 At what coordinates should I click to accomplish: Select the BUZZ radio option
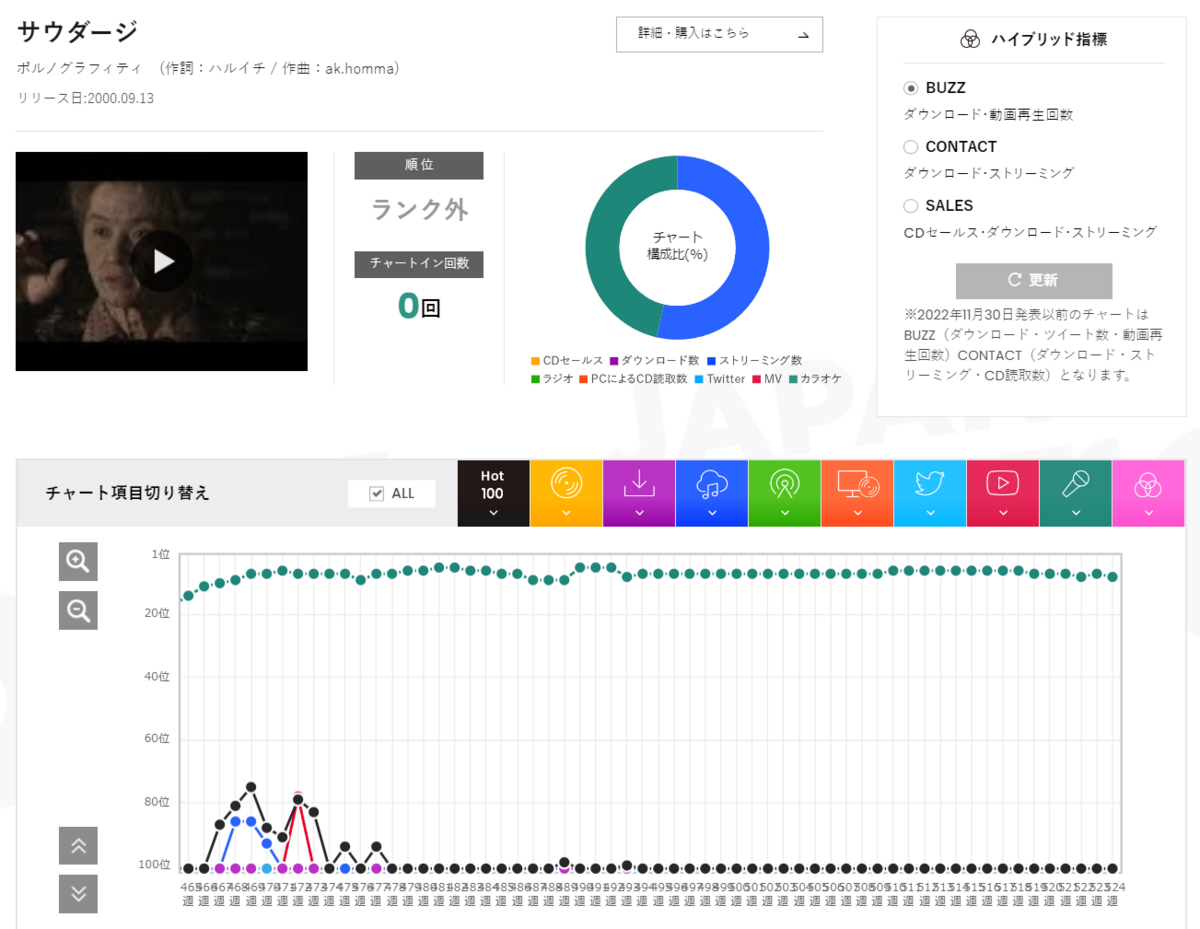pos(911,88)
